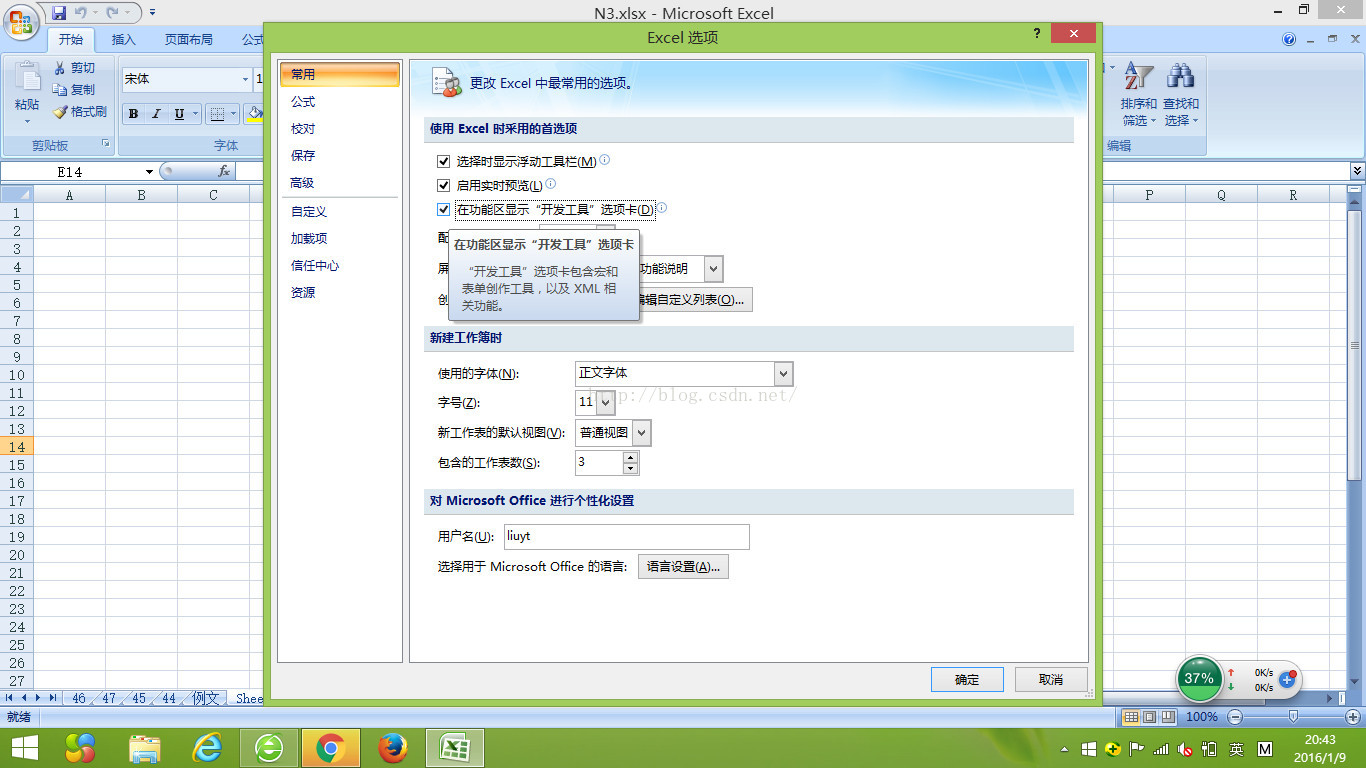This screenshot has width=1366, height=768.
Task: Open the underline style dropdown arrow
Action: [195, 114]
